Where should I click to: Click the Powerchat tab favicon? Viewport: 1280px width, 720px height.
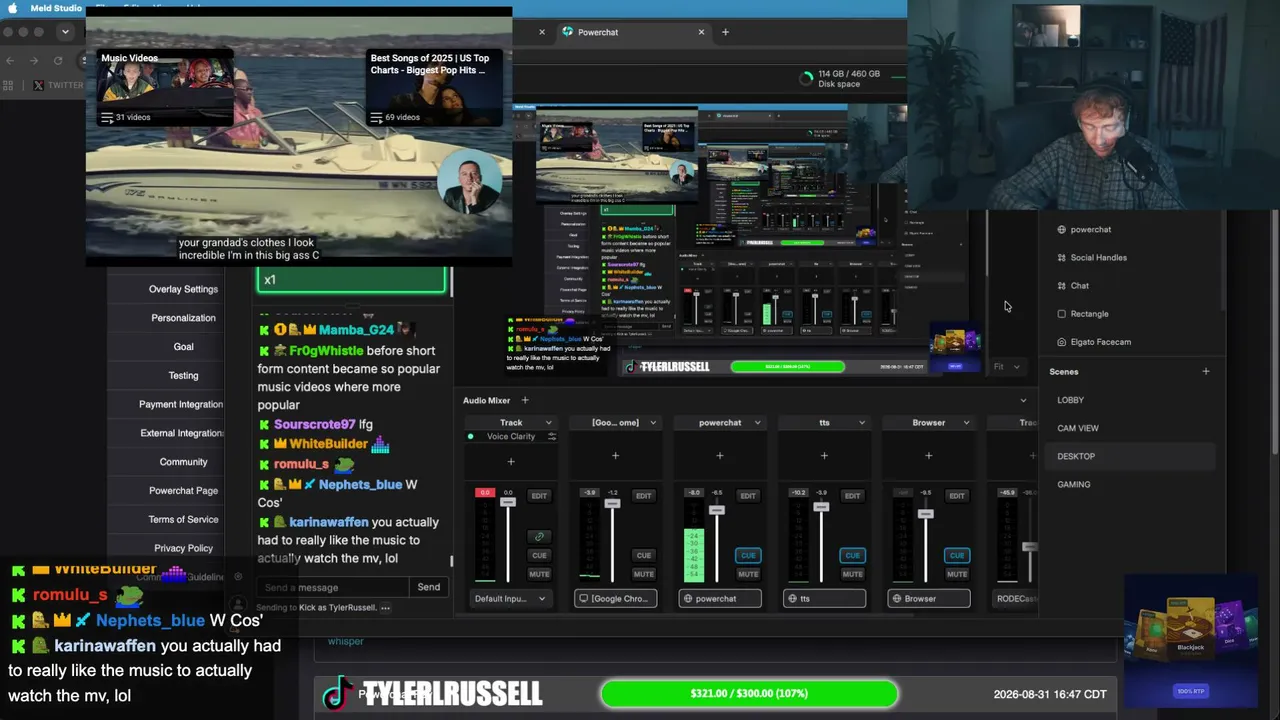568,32
